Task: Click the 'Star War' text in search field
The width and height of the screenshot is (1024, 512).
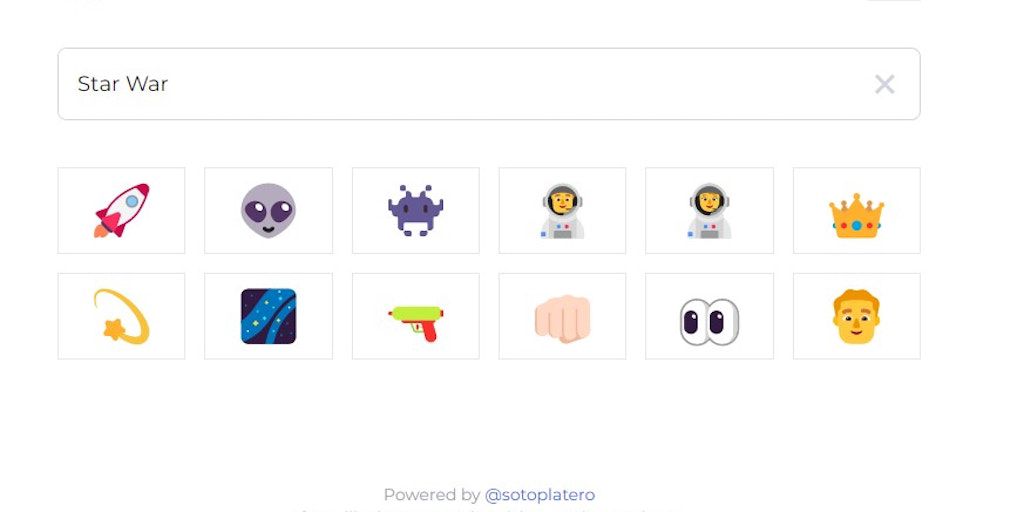Action: (123, 84)
